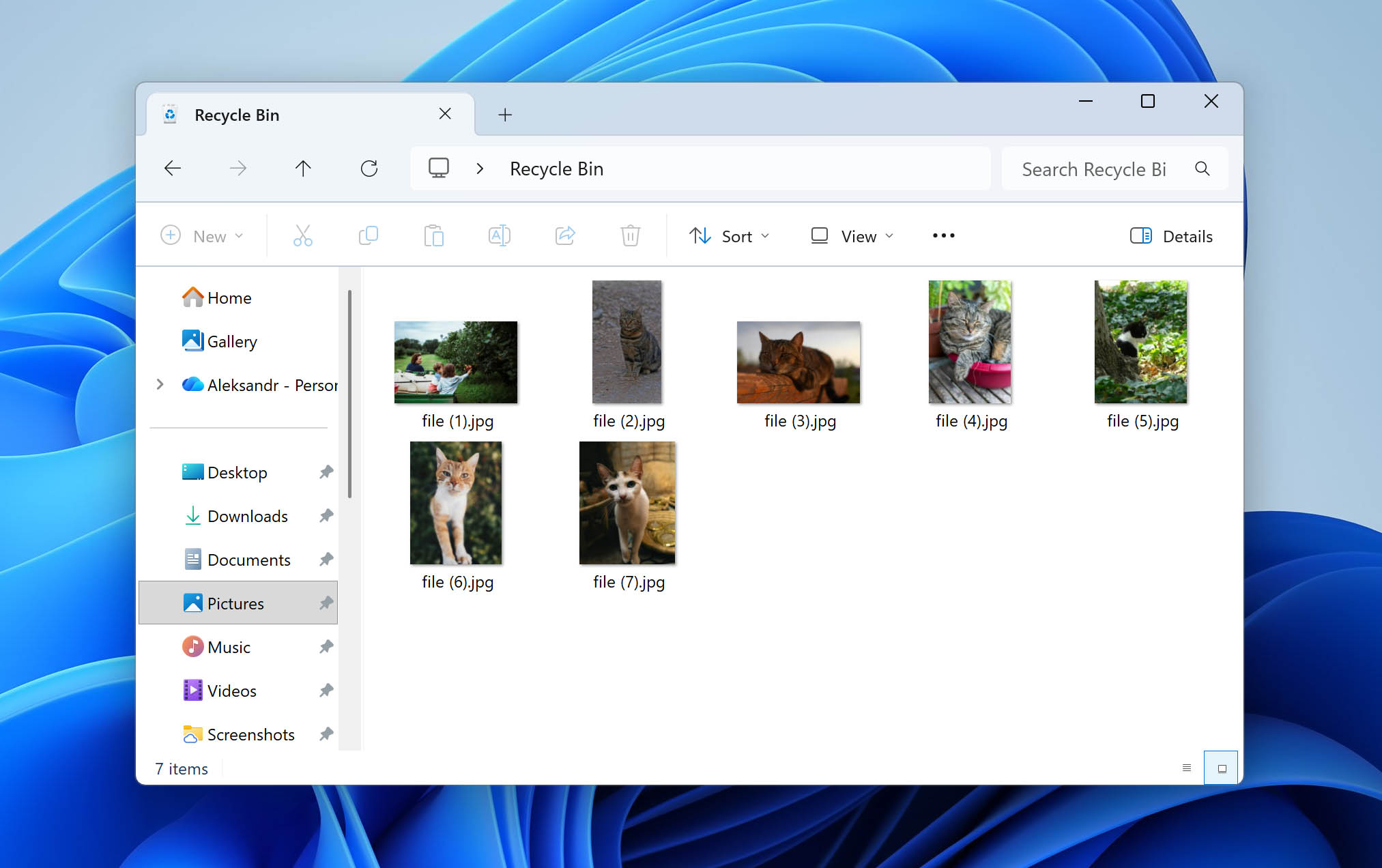Open the Sort dropdown
Viewport: 1382px width, 868px height.
(730, 235)
